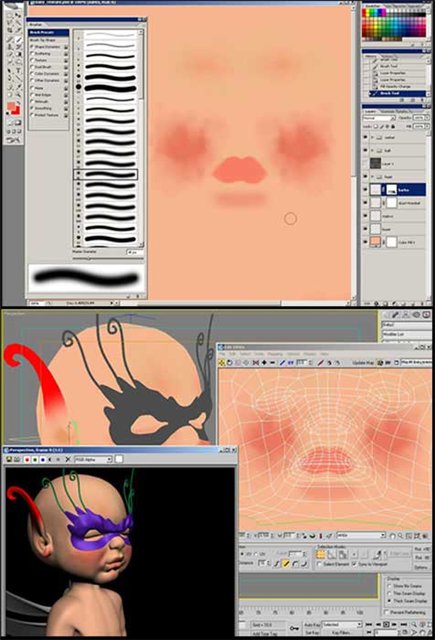The image size is (435, 640).
Task: Open the Mapping menu in Edit UVWs
Action: [x=275, y=353]
